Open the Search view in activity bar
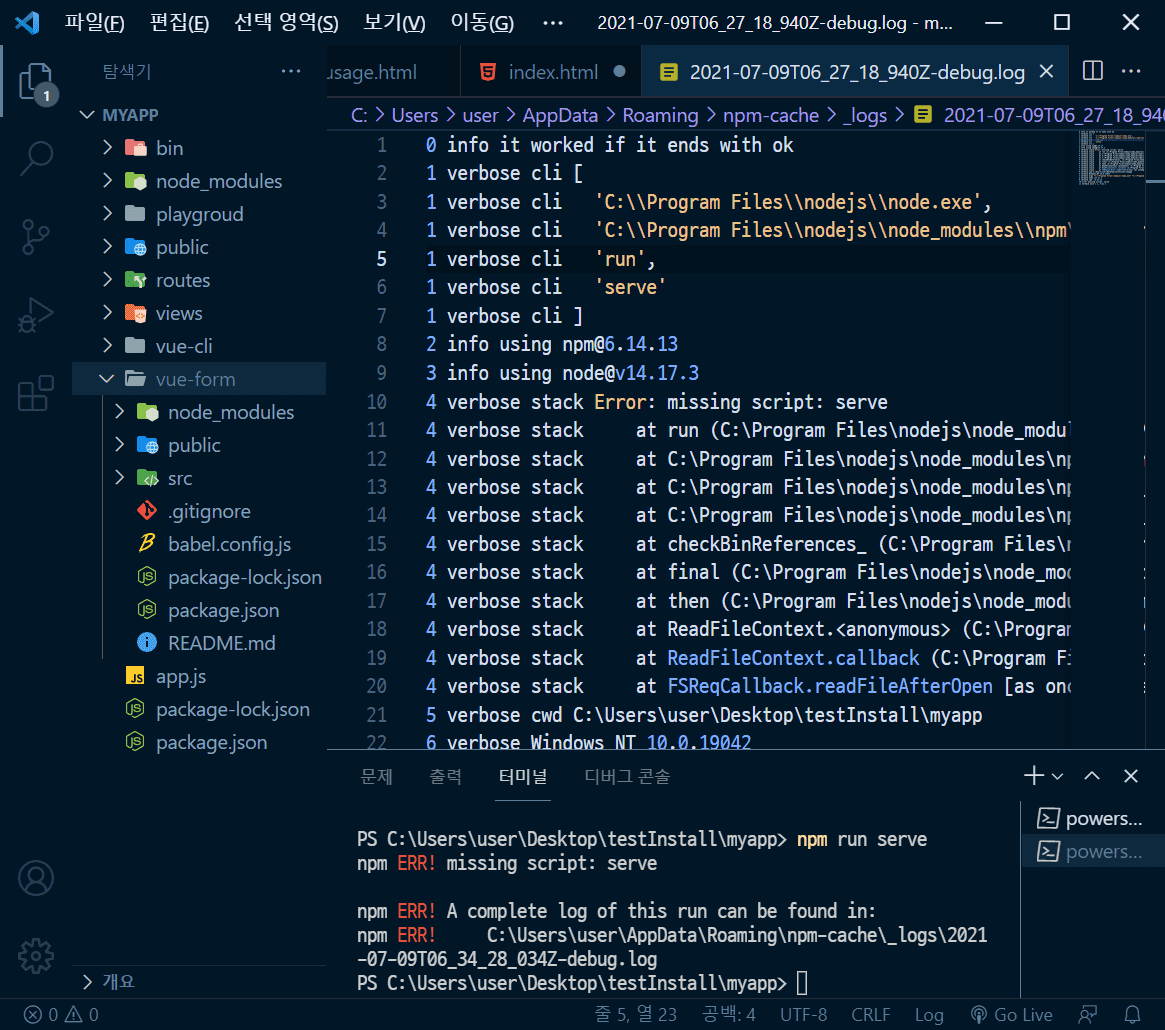Viewport: 1165px width, 1030px height. [36, 158]
